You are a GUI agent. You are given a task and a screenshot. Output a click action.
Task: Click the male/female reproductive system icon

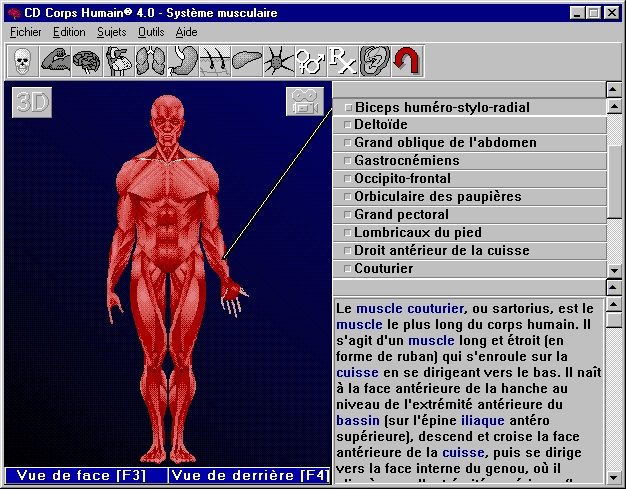pos(309,61)
